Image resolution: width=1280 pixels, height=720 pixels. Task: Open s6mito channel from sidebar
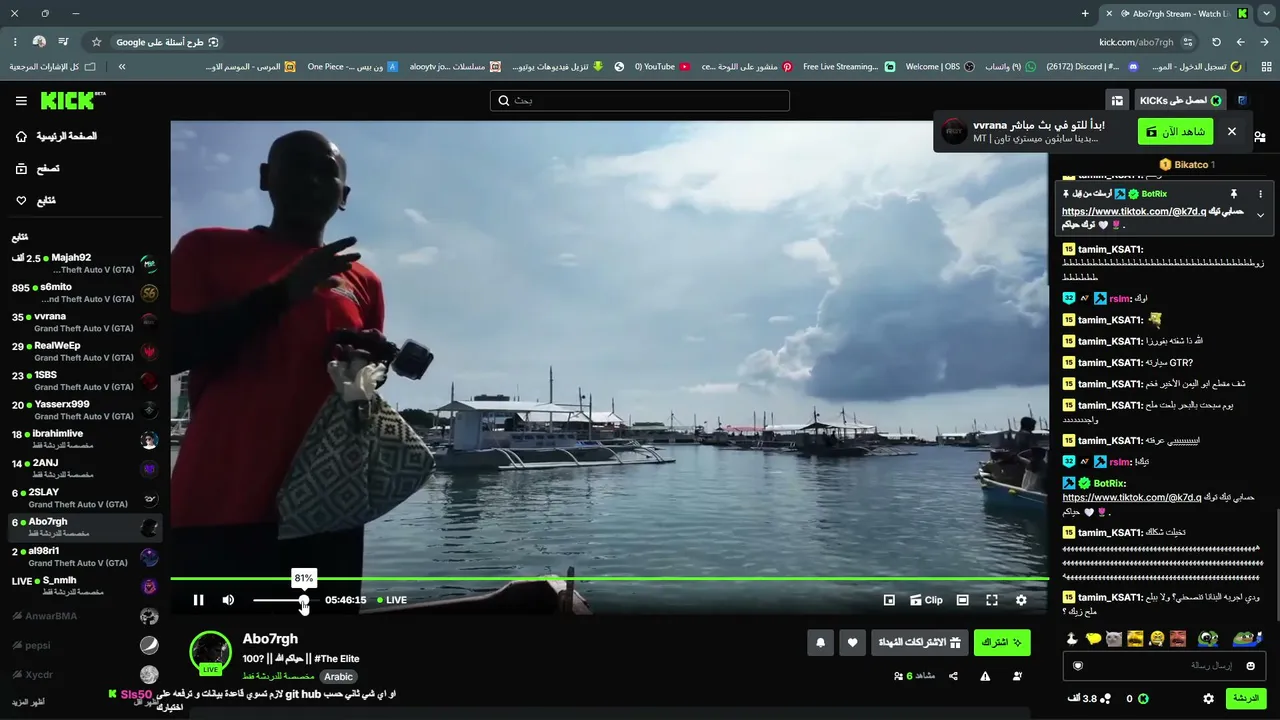click(85, 293)
